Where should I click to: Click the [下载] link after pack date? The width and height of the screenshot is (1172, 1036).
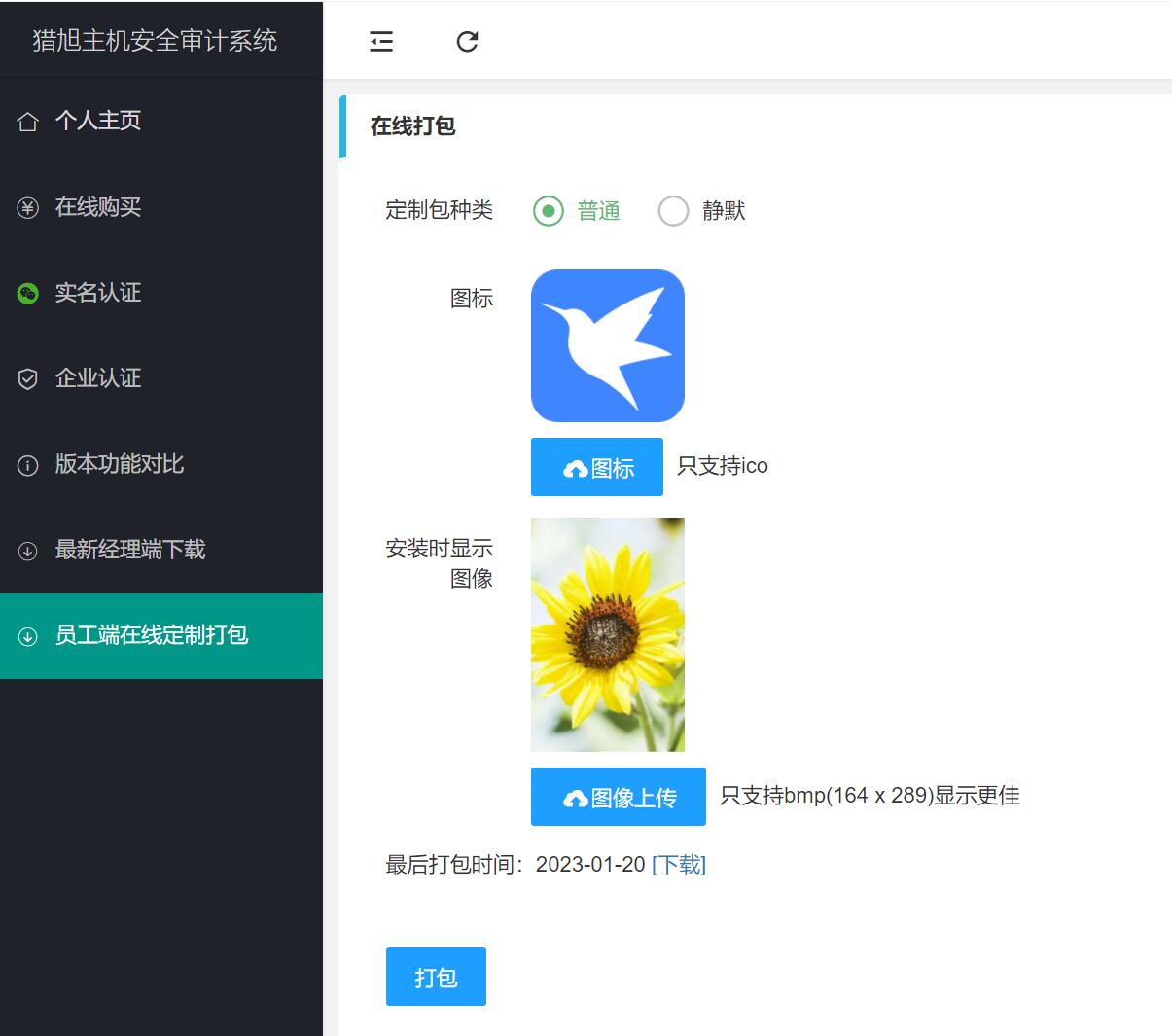(x=679, y=864)
